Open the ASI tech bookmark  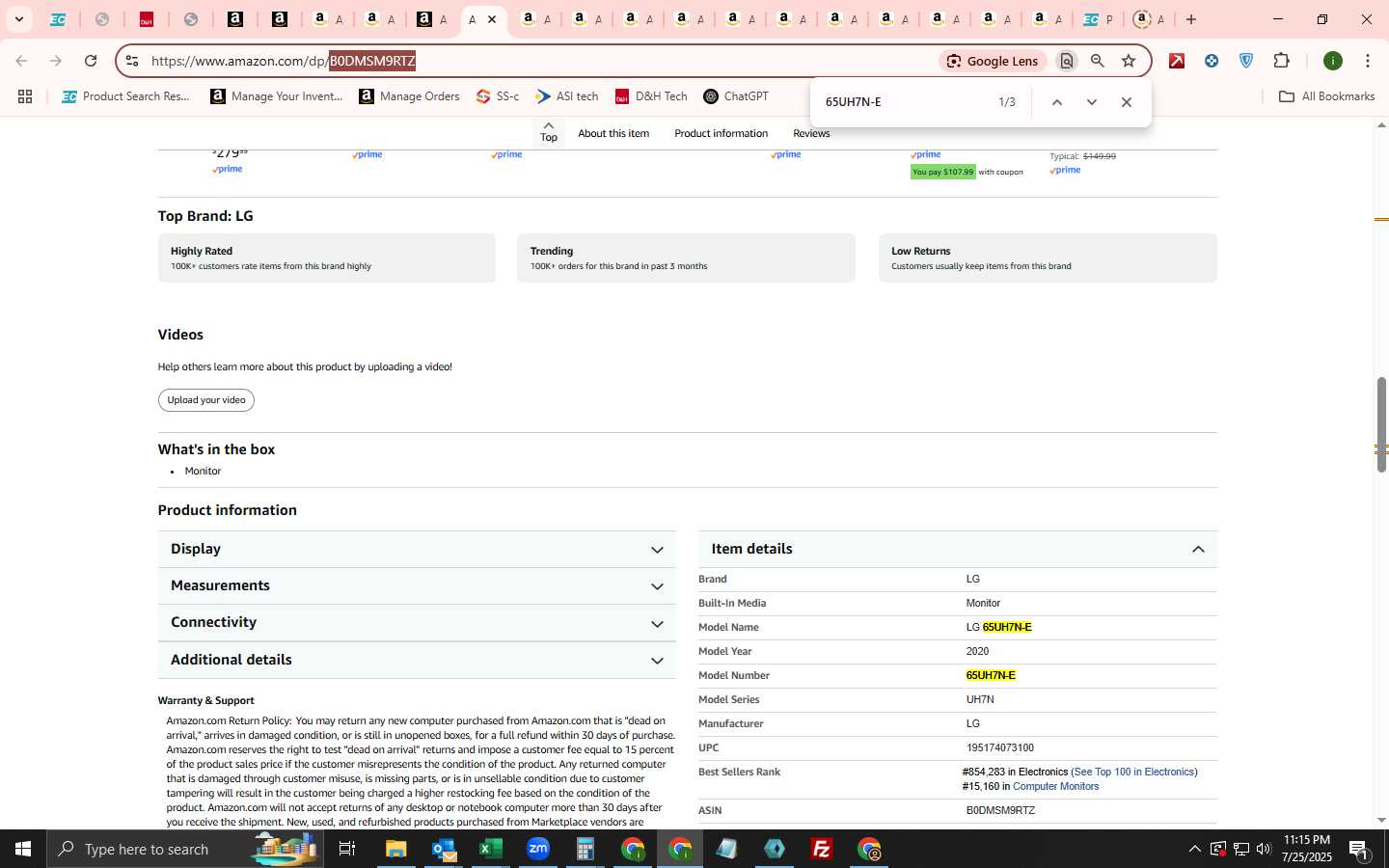[567, 96]
